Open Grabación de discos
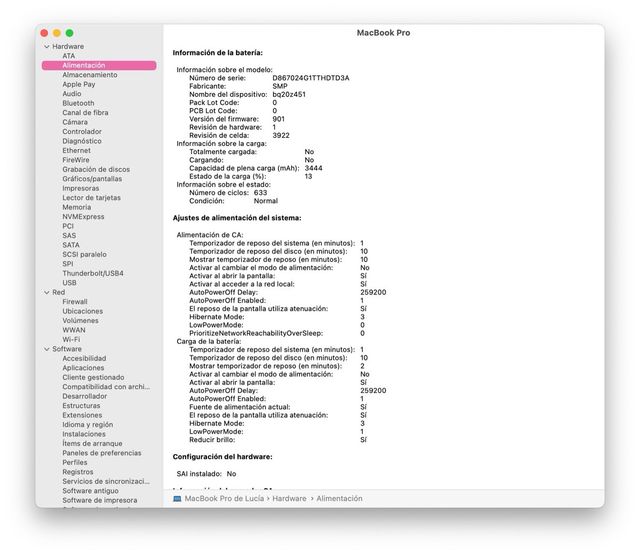Screen dimensions: 640x555 (x=96, y=169)
